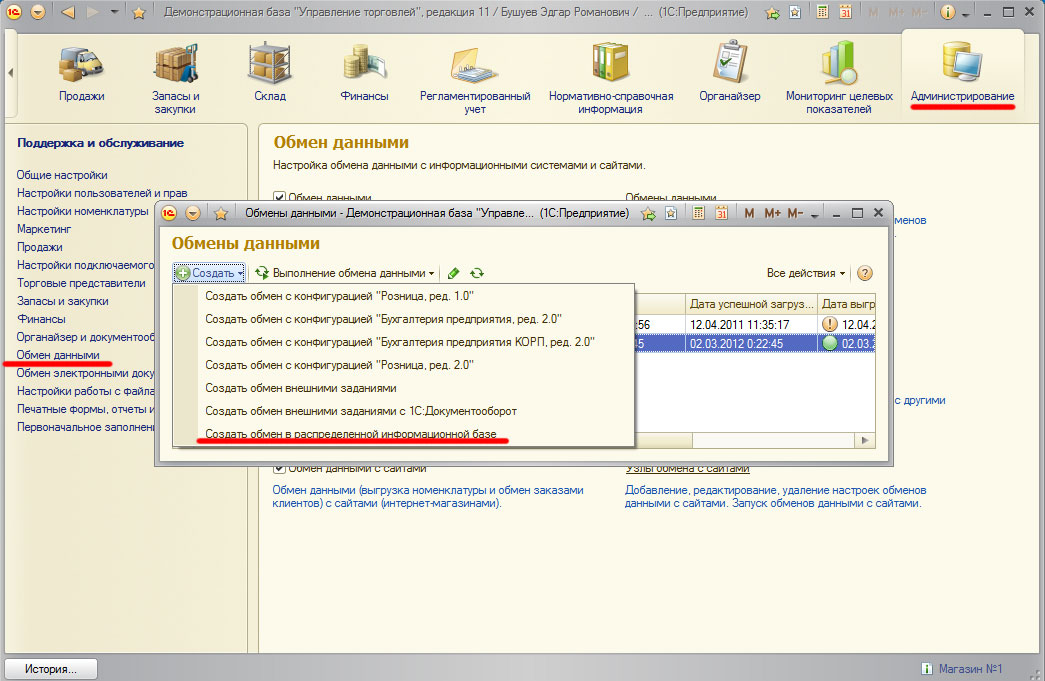Open calculator icon in dialog title bar
Image resolution: width=1045 pixels, height=681 pixels.
click(697, 214)
